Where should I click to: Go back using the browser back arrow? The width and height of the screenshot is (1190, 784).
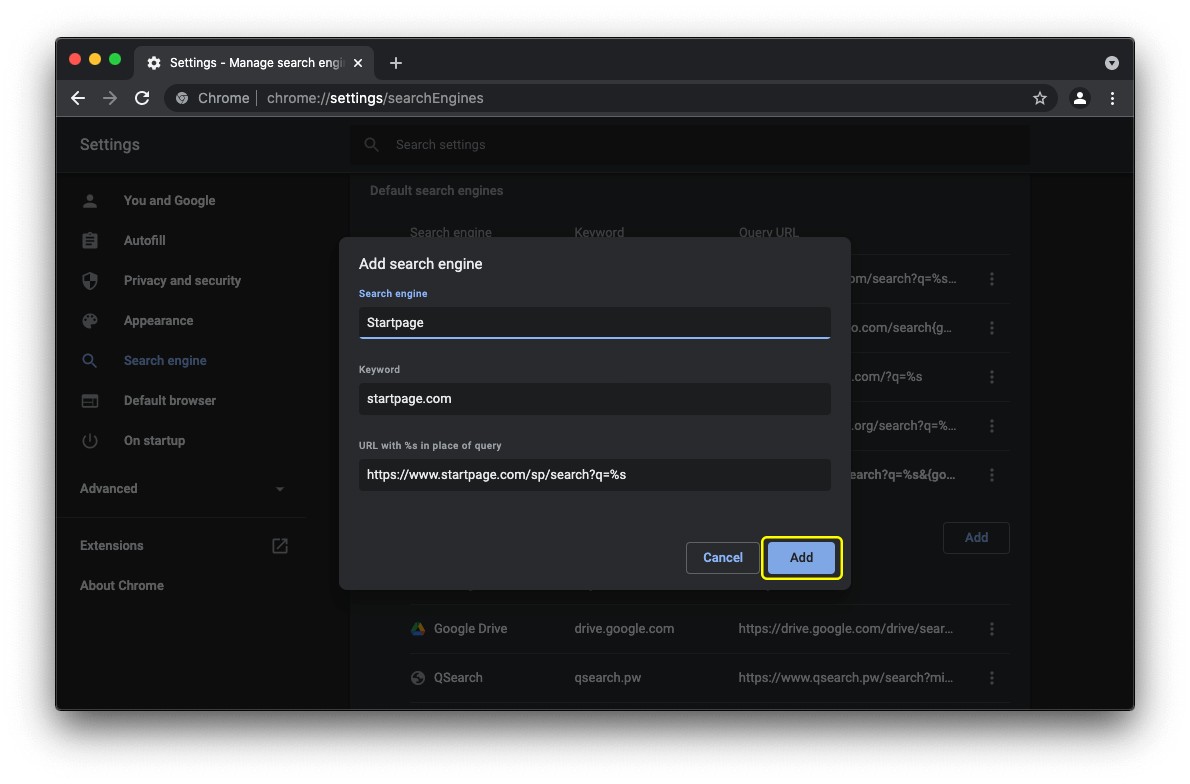click(x=78, y=98)
